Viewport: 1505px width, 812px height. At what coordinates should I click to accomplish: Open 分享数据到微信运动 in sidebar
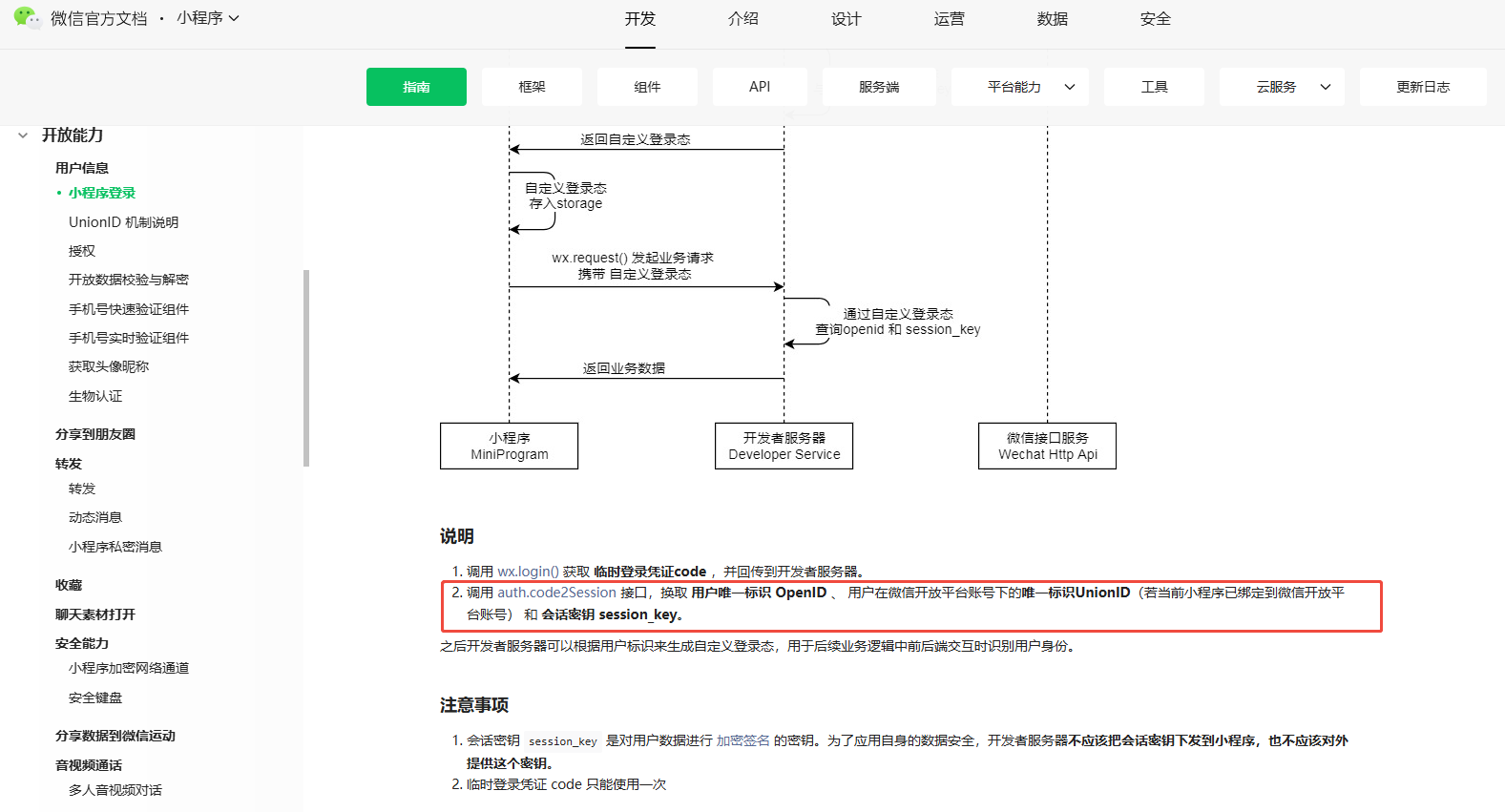[x=115, y=736]
